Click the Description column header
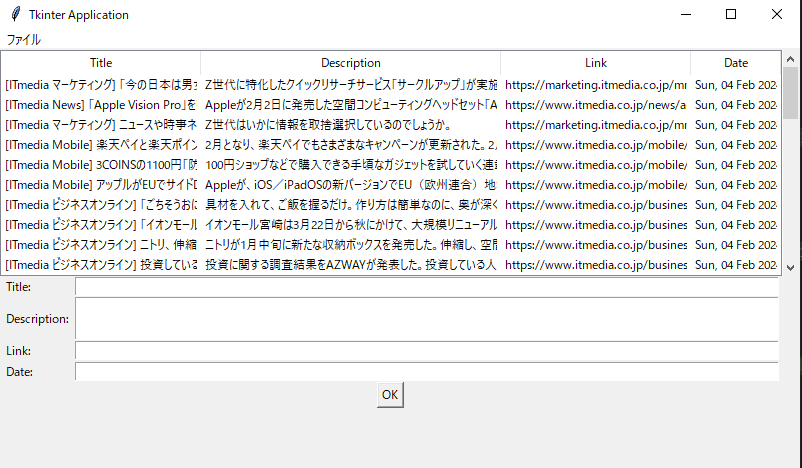The image size is (802, 468). 350,63
